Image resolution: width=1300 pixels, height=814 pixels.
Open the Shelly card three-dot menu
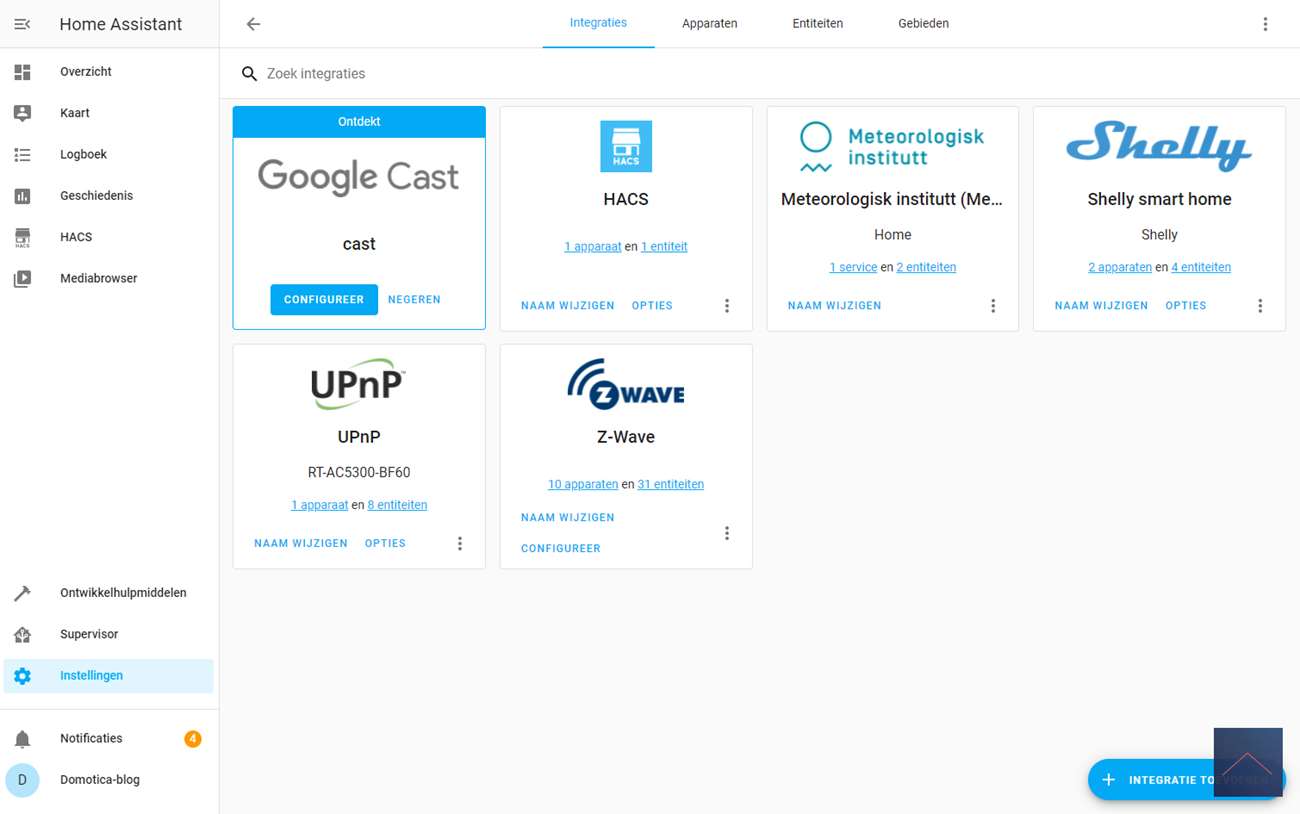coord(1260,306)
